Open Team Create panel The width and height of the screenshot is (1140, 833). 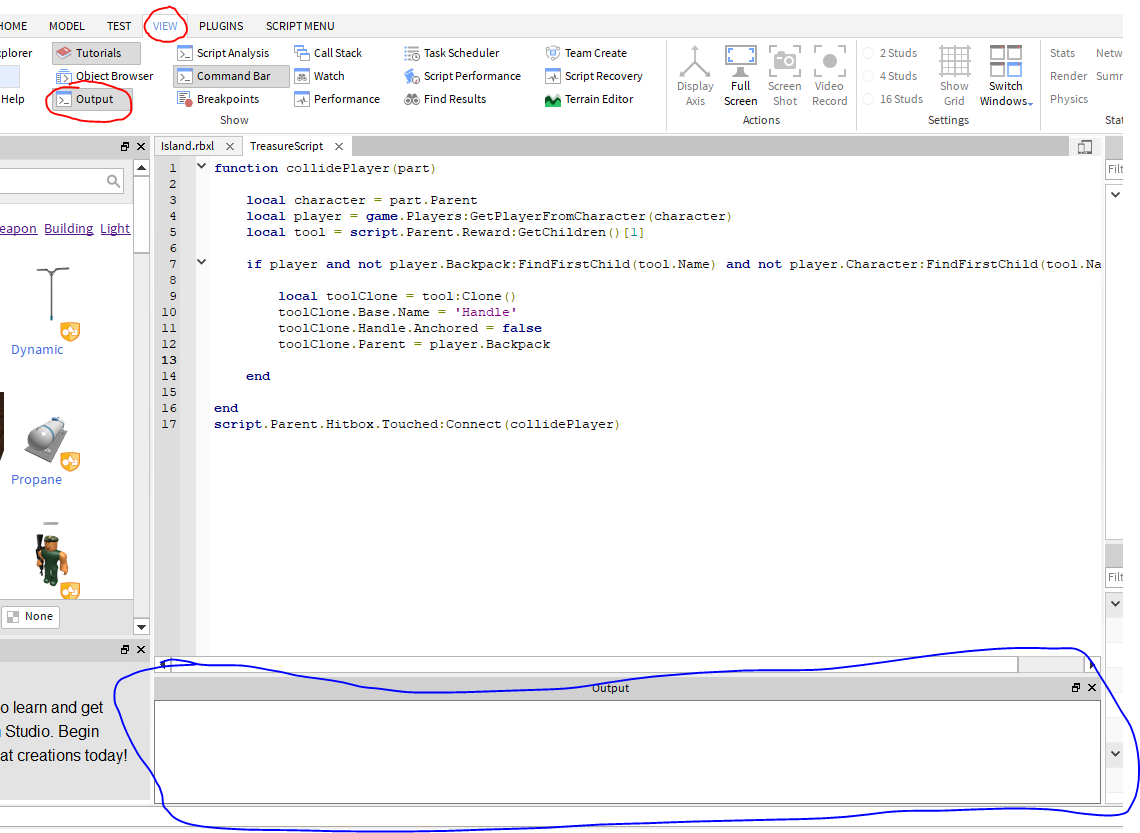(x=586, y=53)
